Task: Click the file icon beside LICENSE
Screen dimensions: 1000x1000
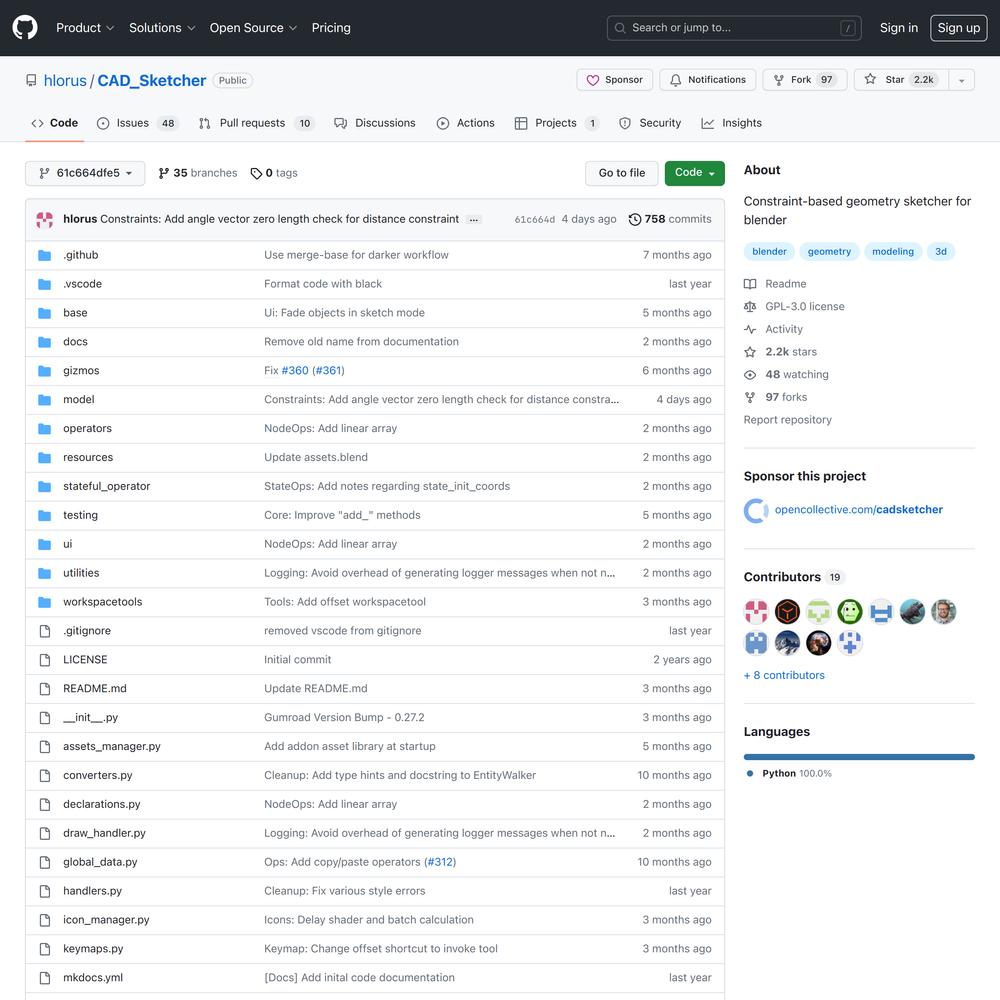Action: pos(45,659)
